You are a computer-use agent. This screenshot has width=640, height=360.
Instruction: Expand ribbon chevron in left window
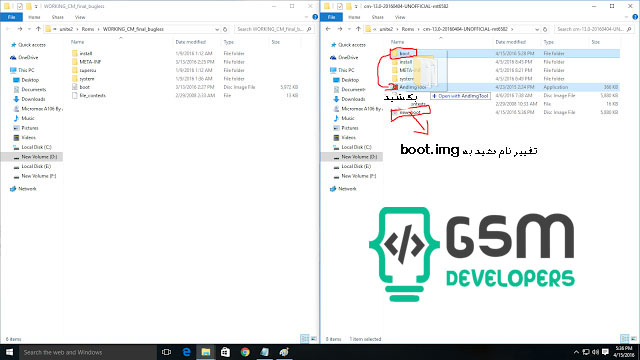tap(307, 17)
